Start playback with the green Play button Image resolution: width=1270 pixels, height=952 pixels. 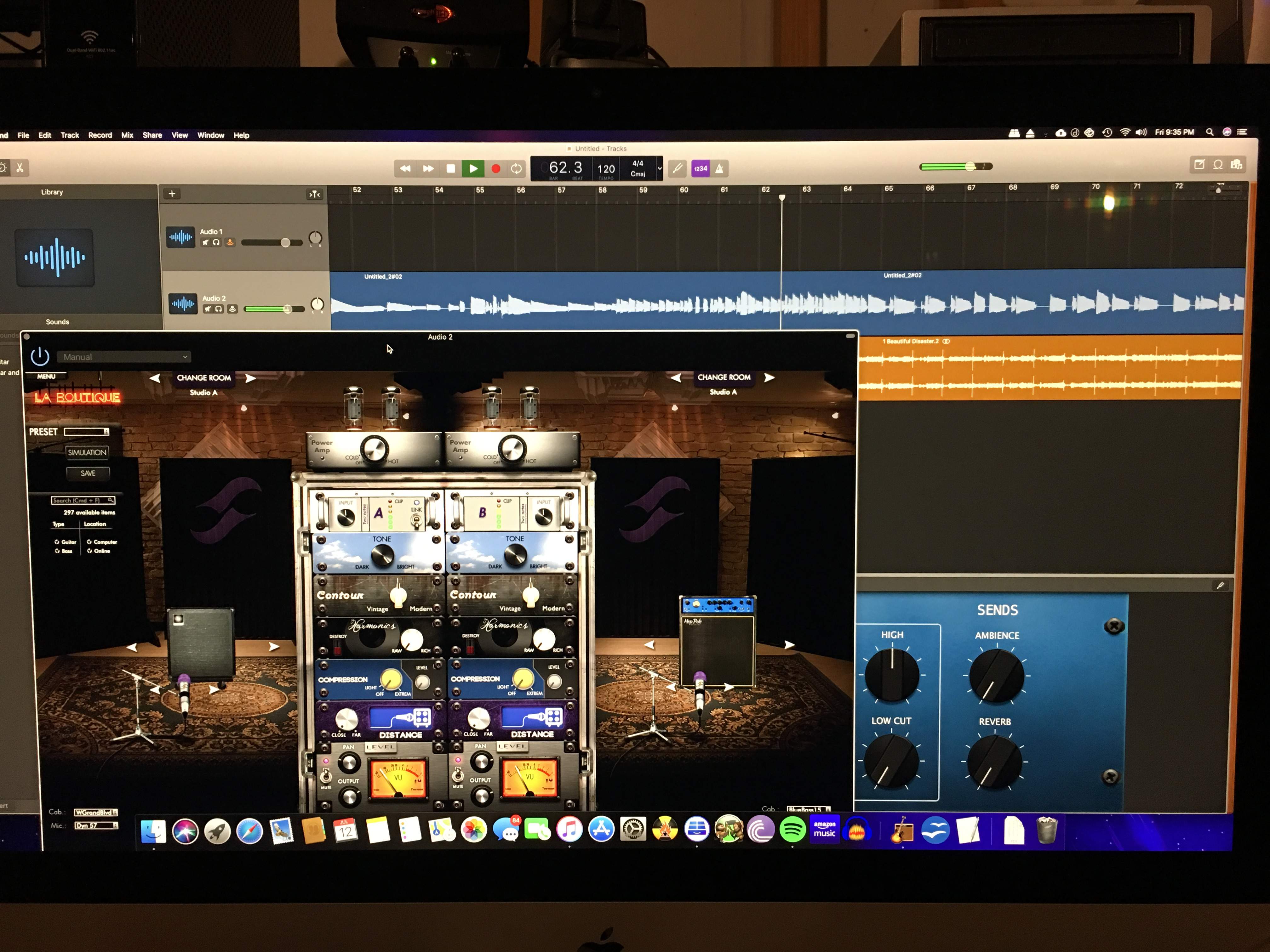[x=473, y=169]
